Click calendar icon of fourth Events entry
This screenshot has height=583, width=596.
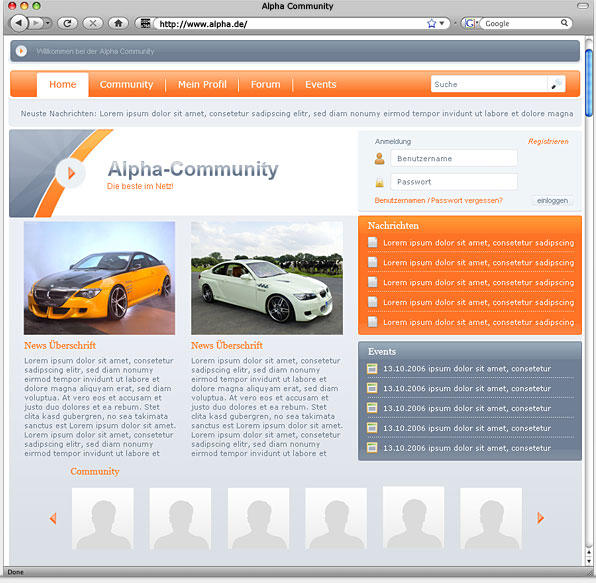372,428
